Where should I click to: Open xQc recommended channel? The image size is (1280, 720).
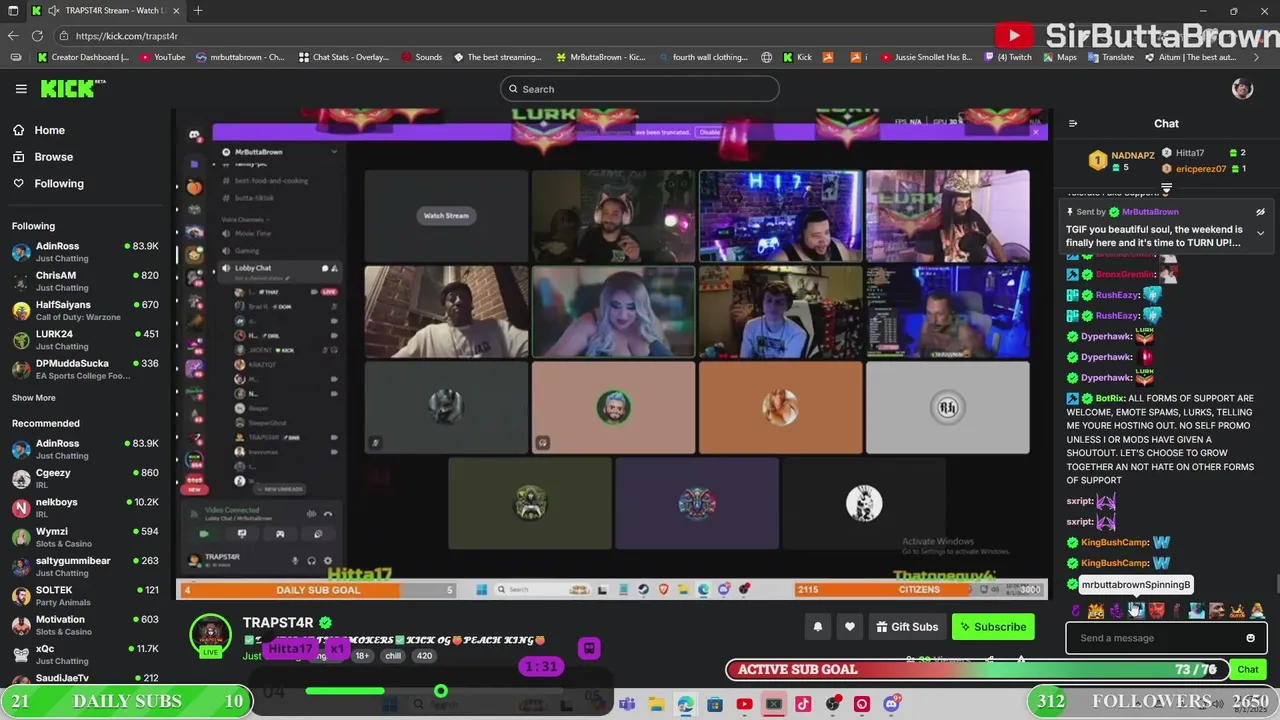tap(85, 654)
